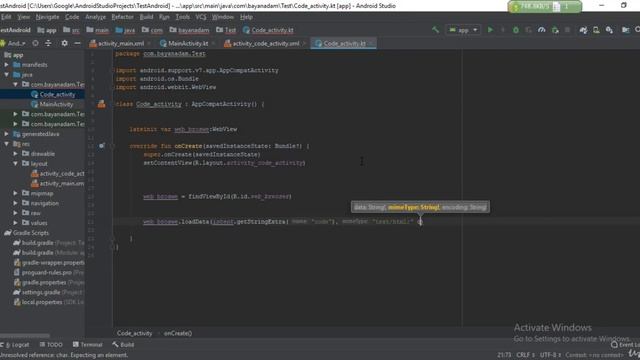Click the Make Project hammer icon
640x360 pixels.
click(435, 30)
